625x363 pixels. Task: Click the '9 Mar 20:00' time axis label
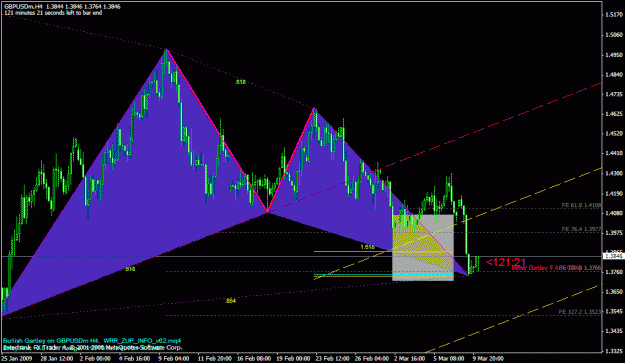[x=488, y=359]
